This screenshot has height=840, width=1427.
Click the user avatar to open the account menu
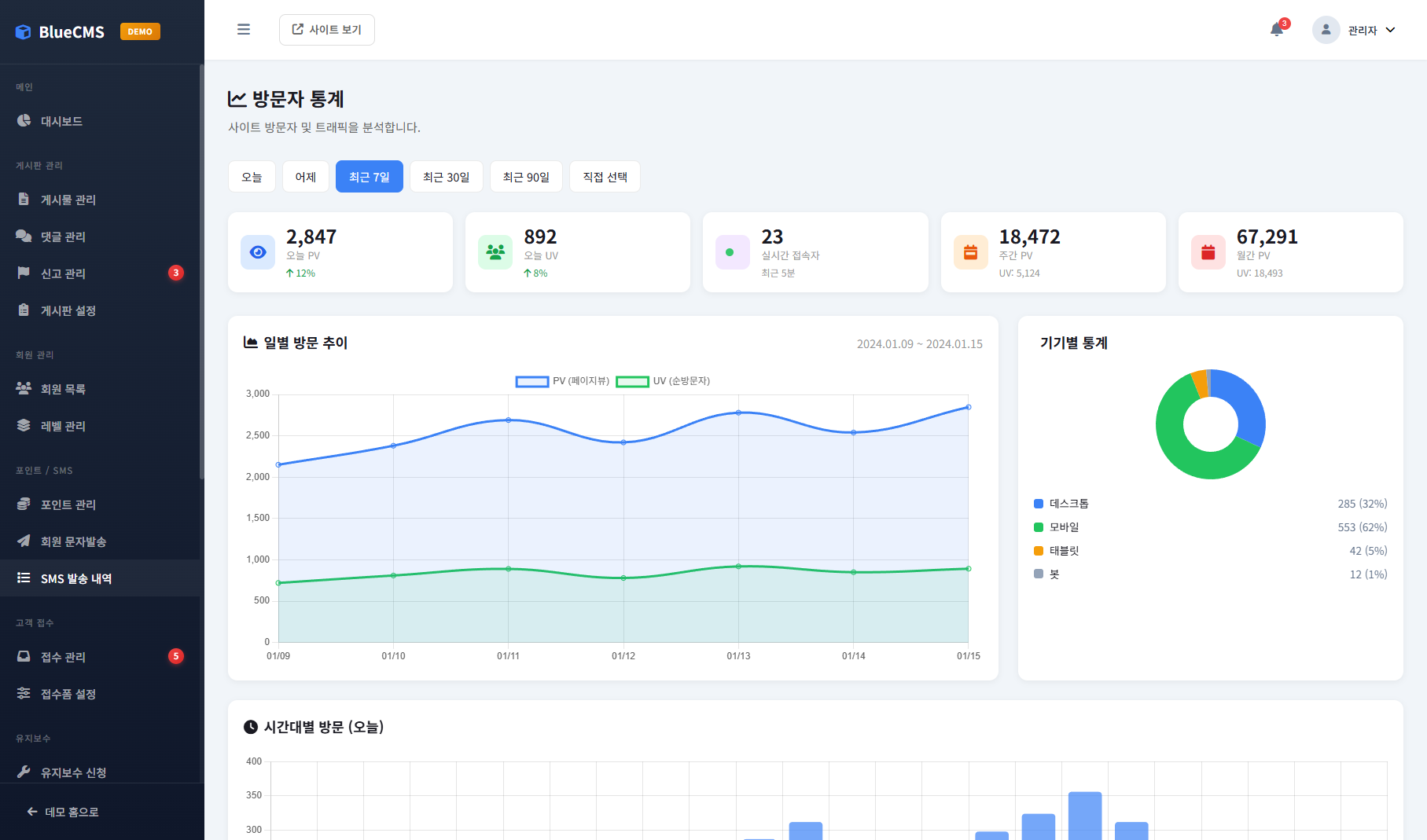tap(1326, 30)
